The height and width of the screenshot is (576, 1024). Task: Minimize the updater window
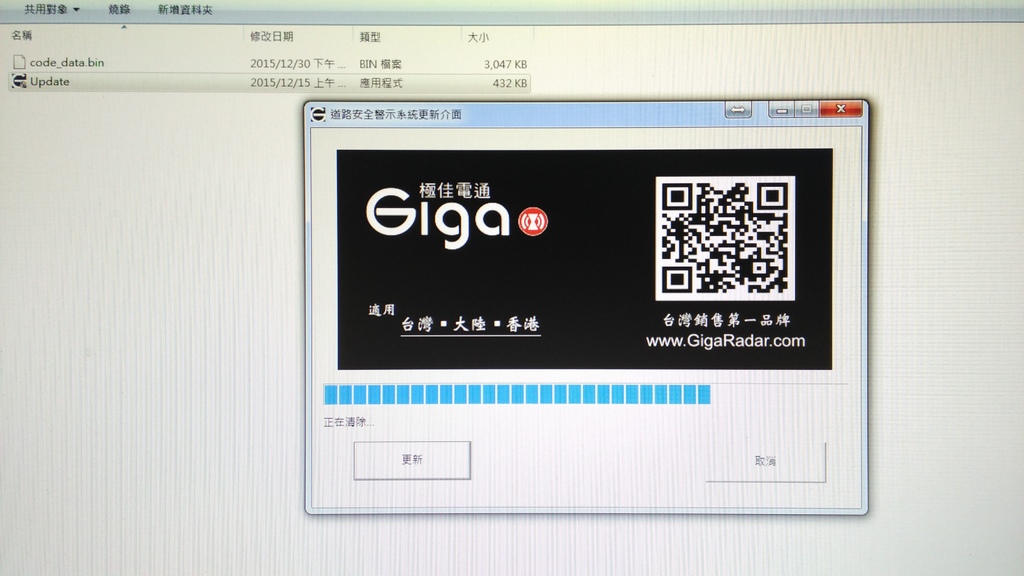coord(780,110)
